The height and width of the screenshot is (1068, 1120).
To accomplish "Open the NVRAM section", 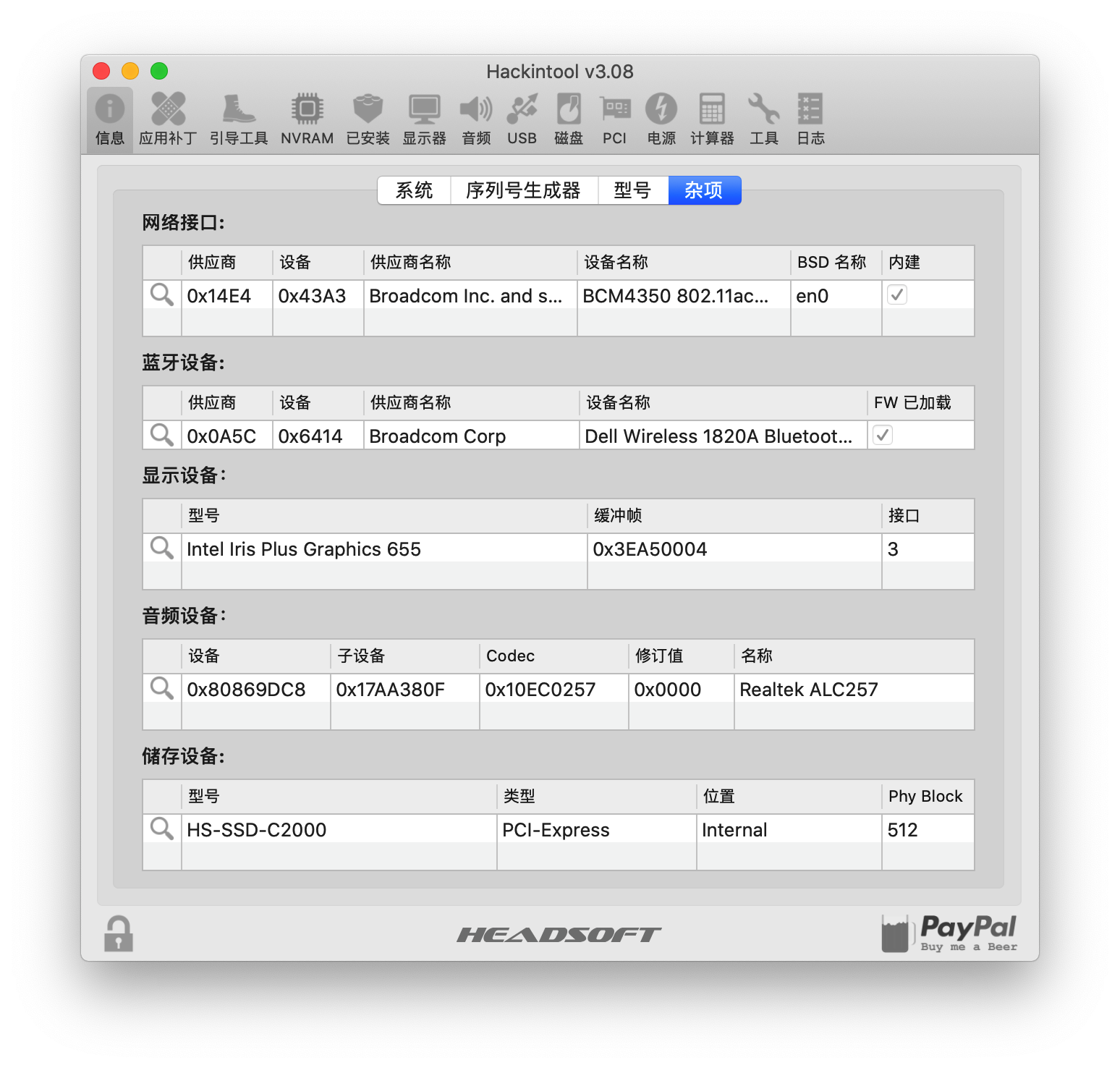I will [x=307, y=119].
